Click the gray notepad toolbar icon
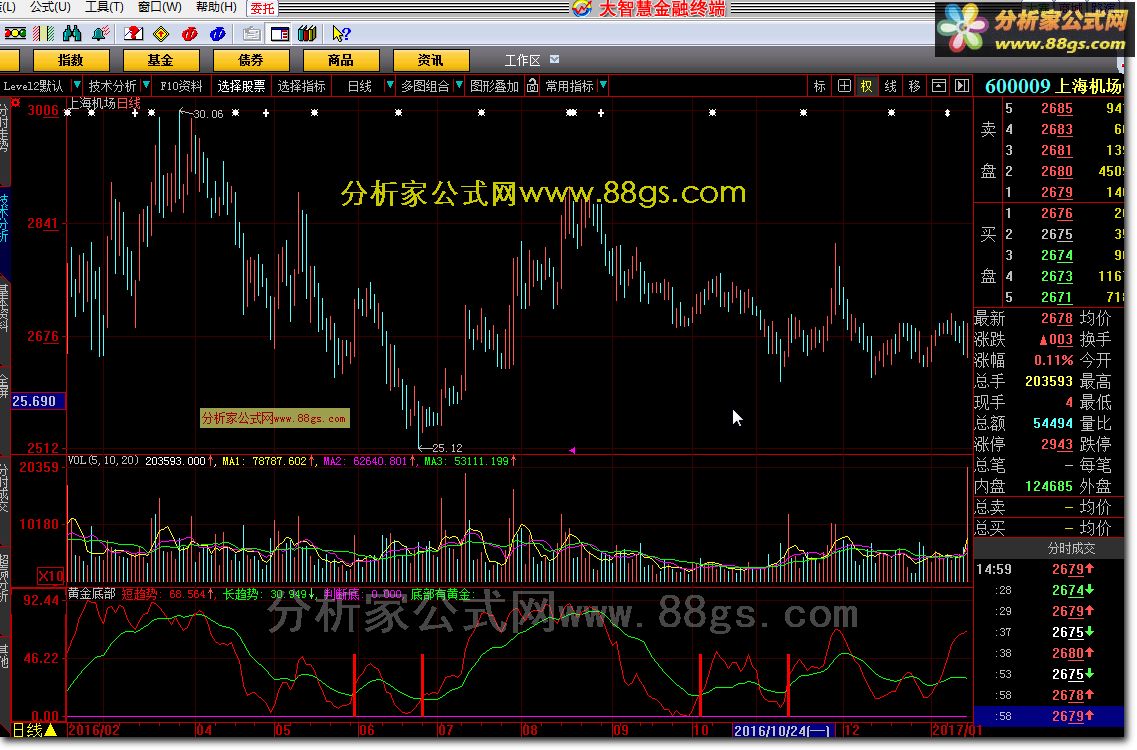 tap(252, 33)
